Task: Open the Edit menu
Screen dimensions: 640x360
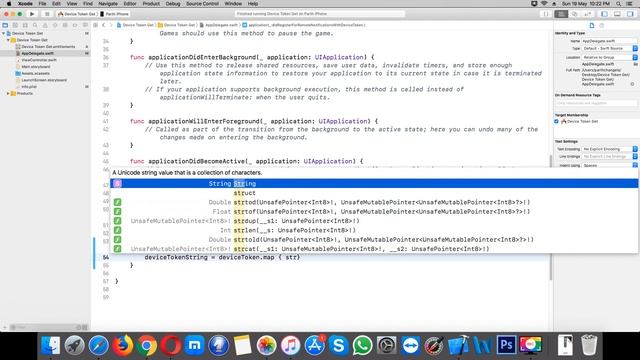Action: pos(56,4)
